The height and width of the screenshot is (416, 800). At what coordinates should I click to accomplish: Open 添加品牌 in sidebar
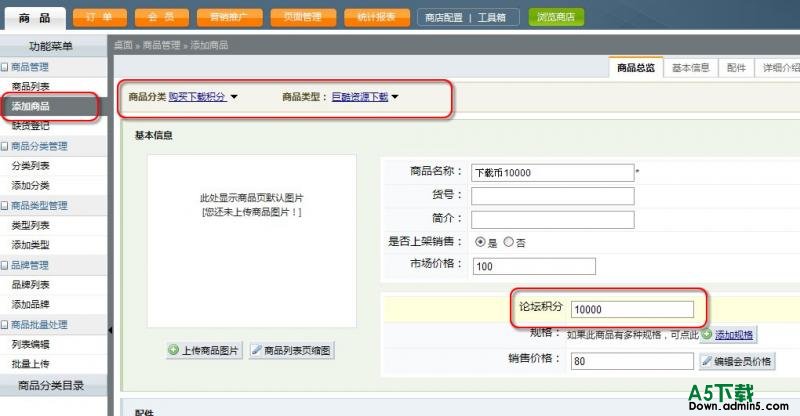coord(31,305)
